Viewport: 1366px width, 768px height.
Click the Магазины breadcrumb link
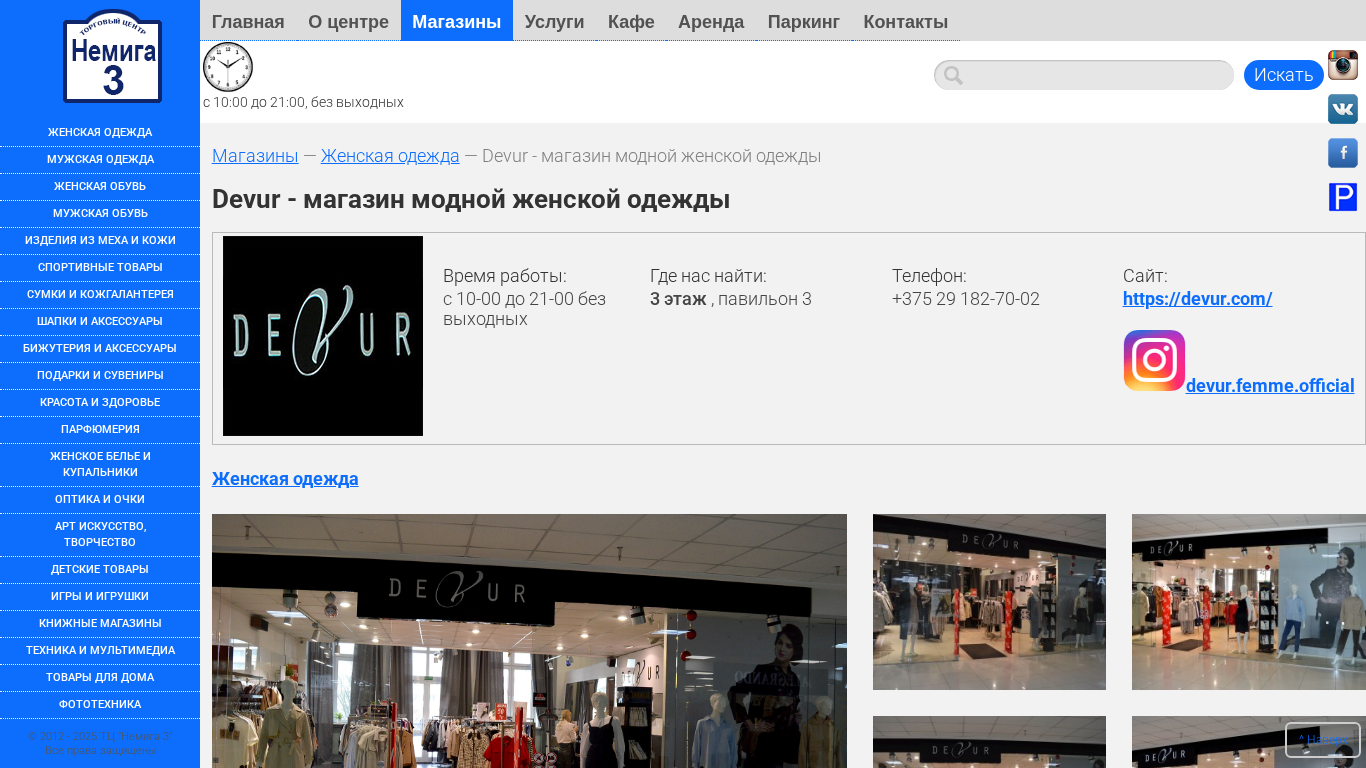(255, 156)
